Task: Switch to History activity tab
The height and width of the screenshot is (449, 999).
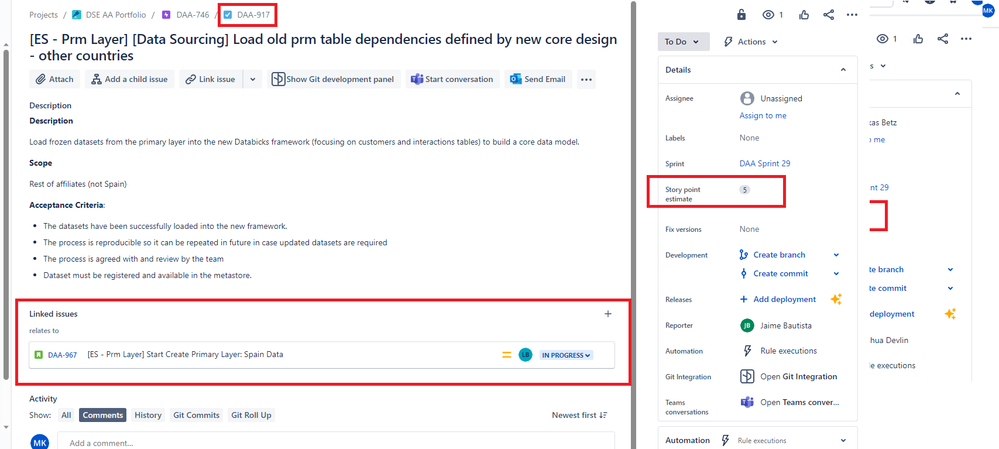Action: [x=148, y=415]
